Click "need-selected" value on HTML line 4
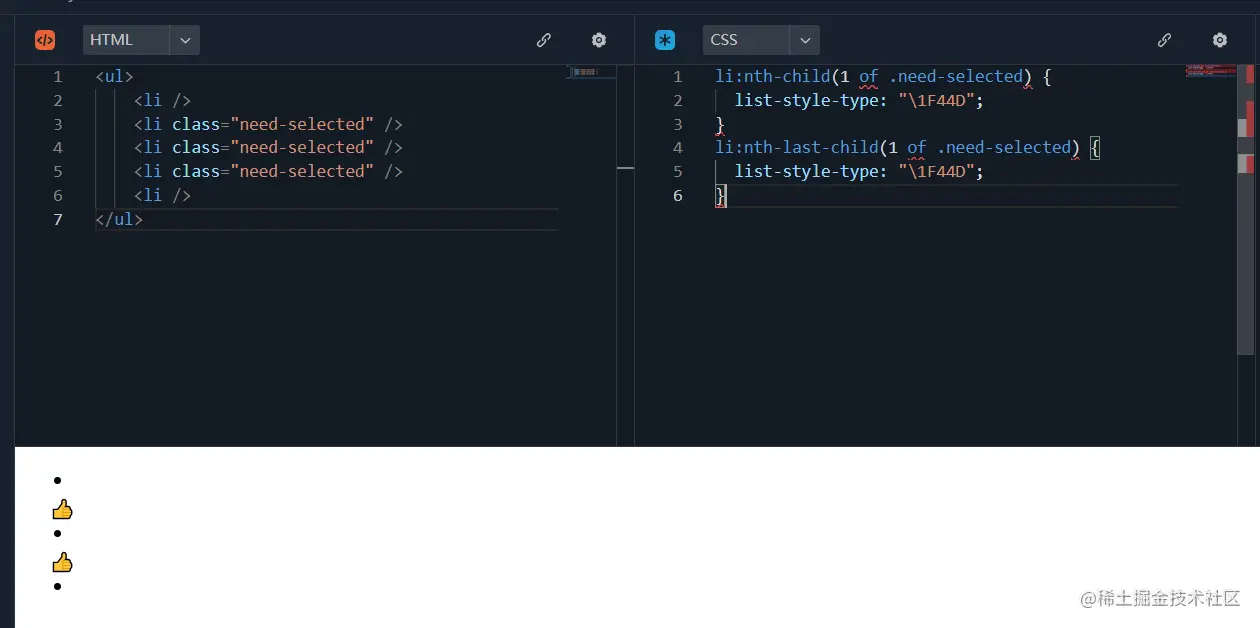 click(302, 147)
